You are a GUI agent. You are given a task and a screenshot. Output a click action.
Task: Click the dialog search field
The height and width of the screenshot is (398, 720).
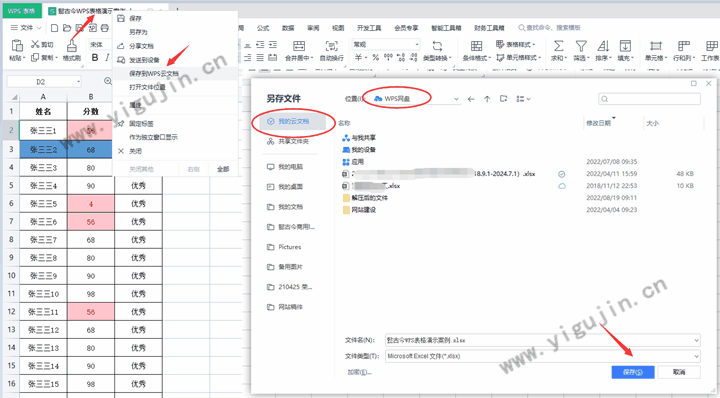(x=649, y=99)
